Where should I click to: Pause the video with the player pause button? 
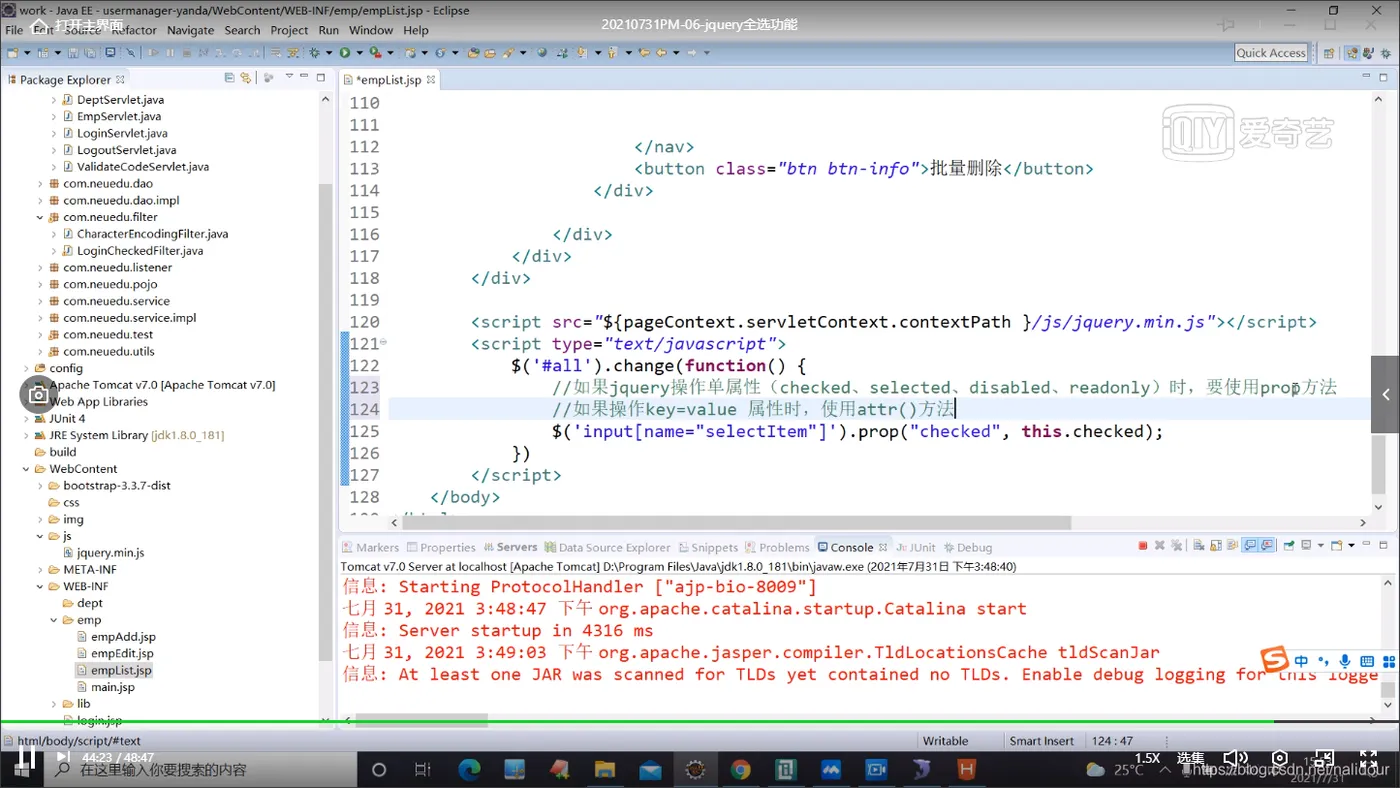click(27, 758)
